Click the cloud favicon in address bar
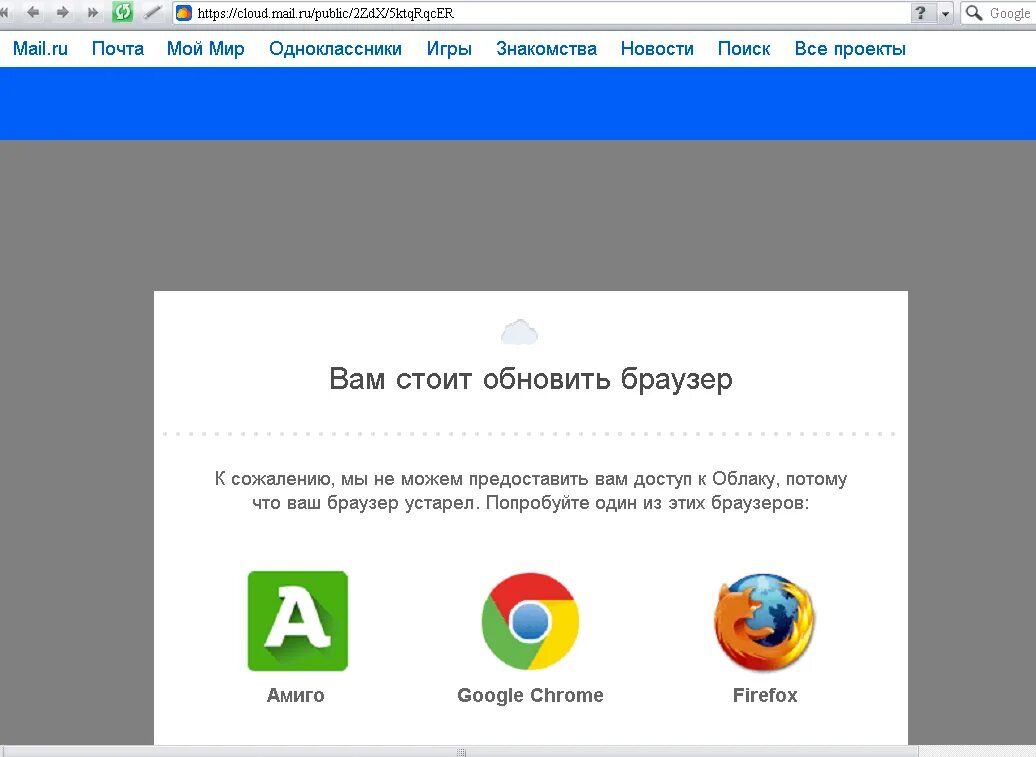The image size is (1036, 757). point(184,13)
